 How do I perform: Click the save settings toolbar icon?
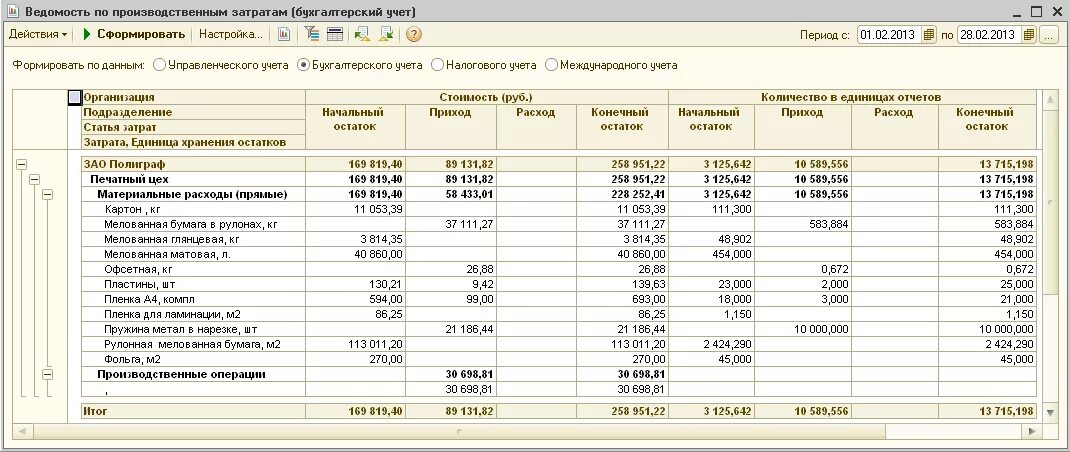tap(386, 34)
